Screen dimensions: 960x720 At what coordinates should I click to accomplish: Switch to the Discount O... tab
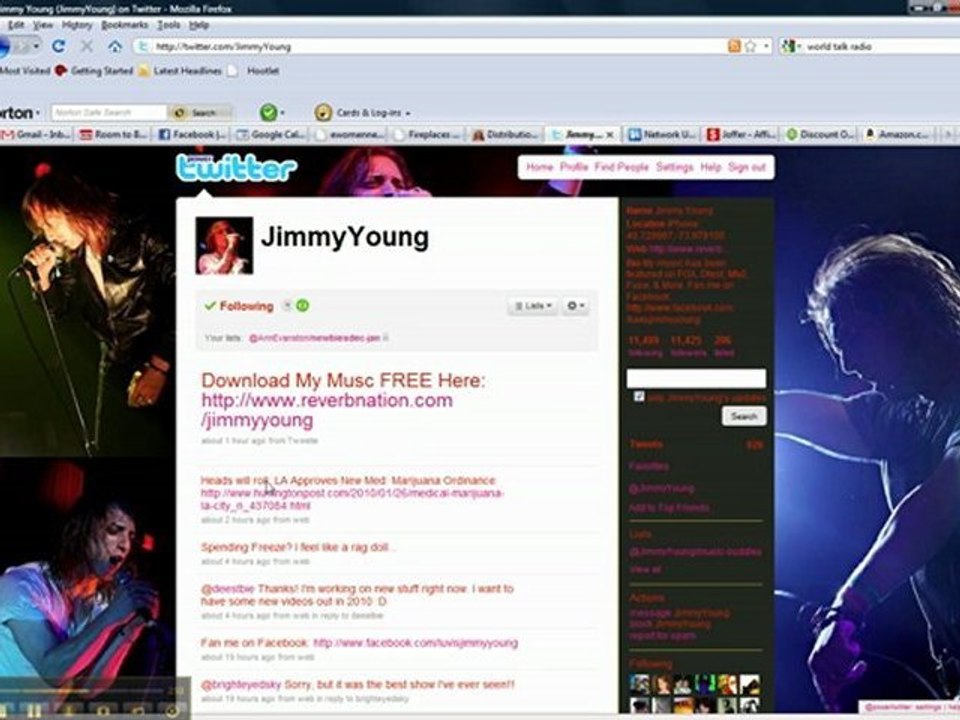(820, 134)
